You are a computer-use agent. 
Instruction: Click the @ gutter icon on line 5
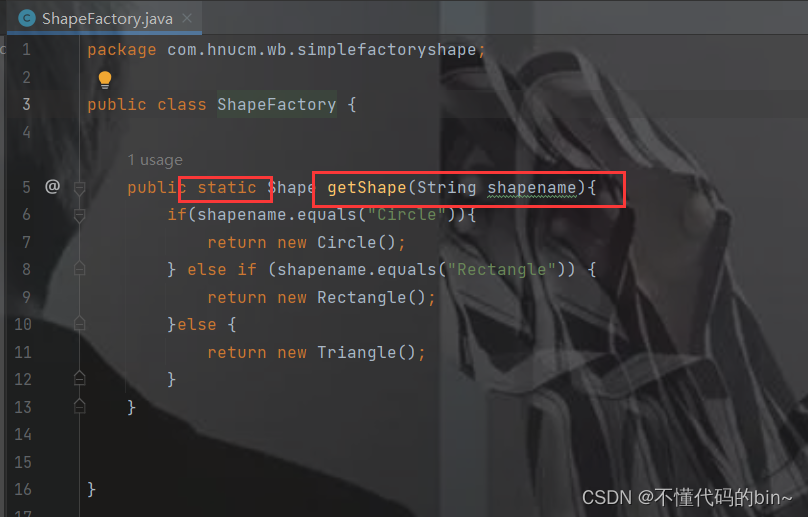click(52, 186)
